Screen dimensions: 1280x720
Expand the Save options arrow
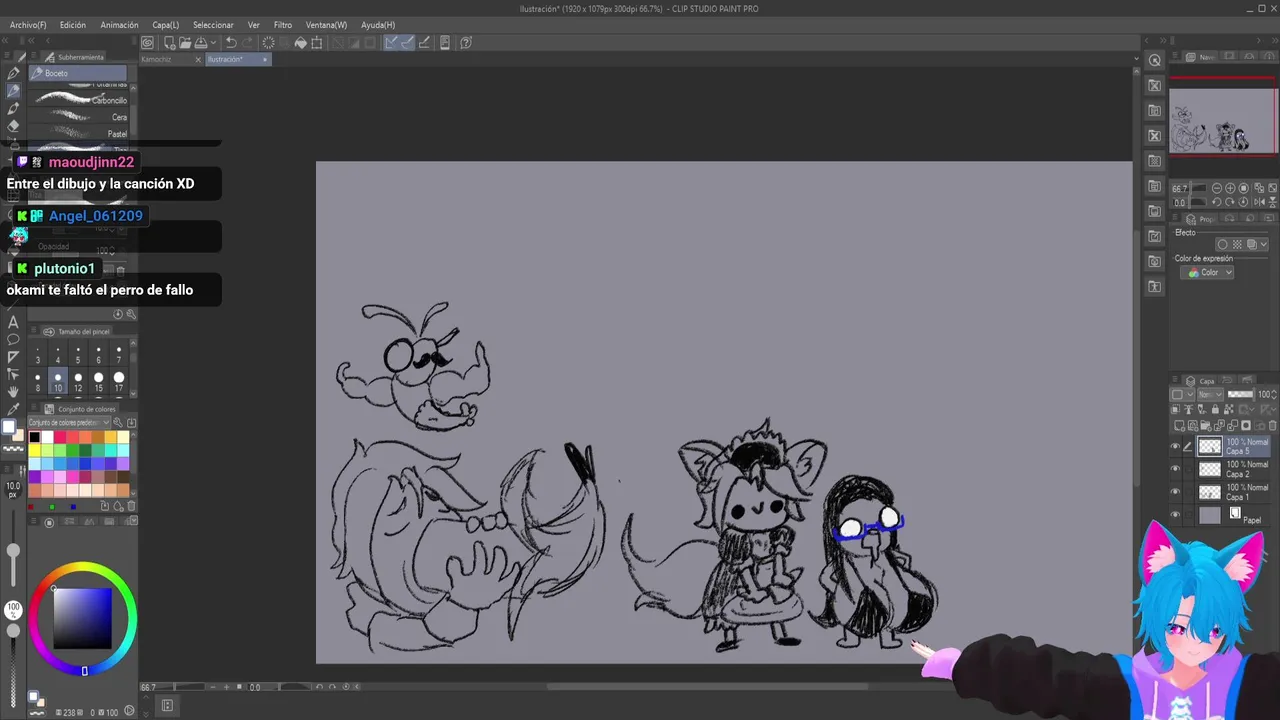tap(213, 43)
